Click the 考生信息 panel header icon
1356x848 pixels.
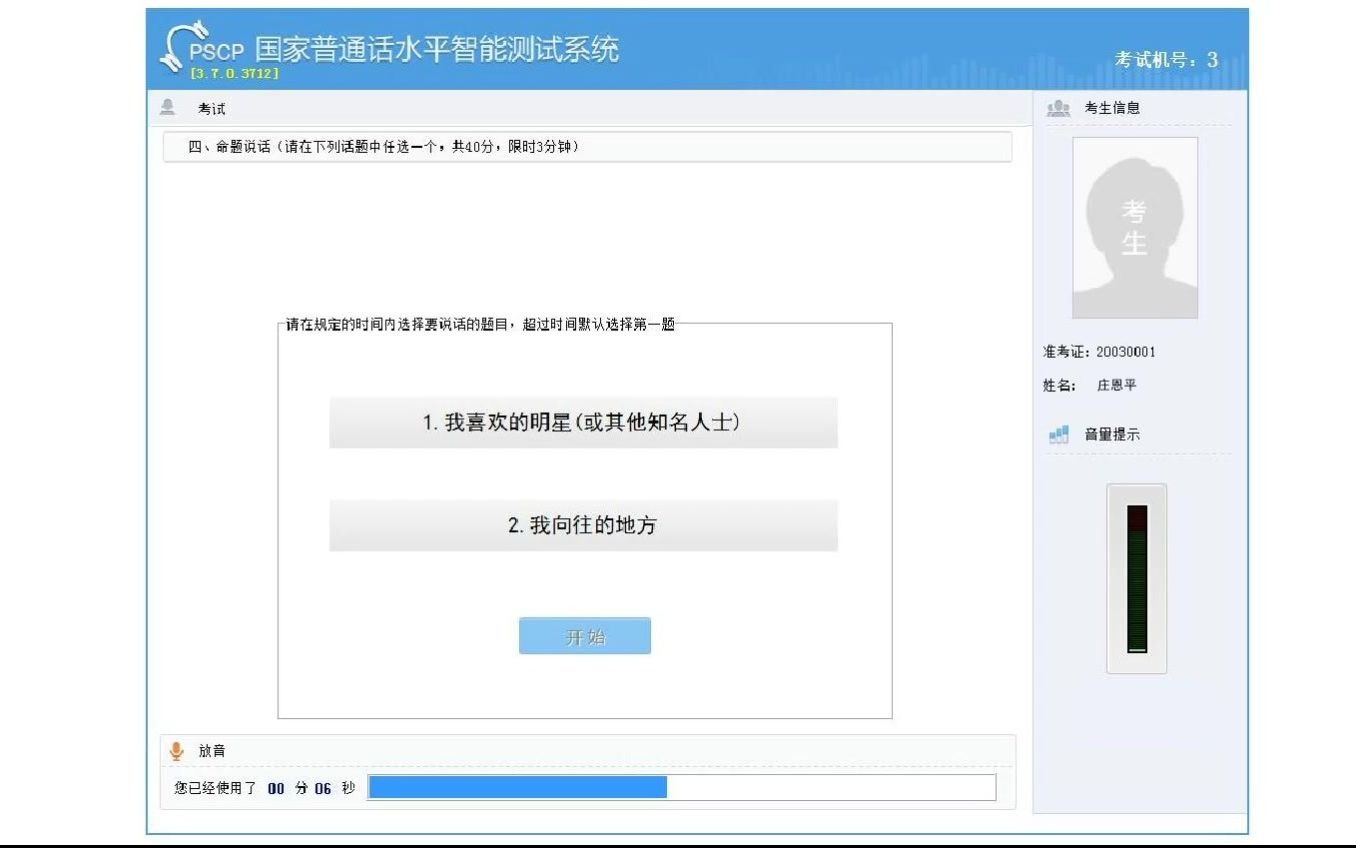(x=1059, y=107)
